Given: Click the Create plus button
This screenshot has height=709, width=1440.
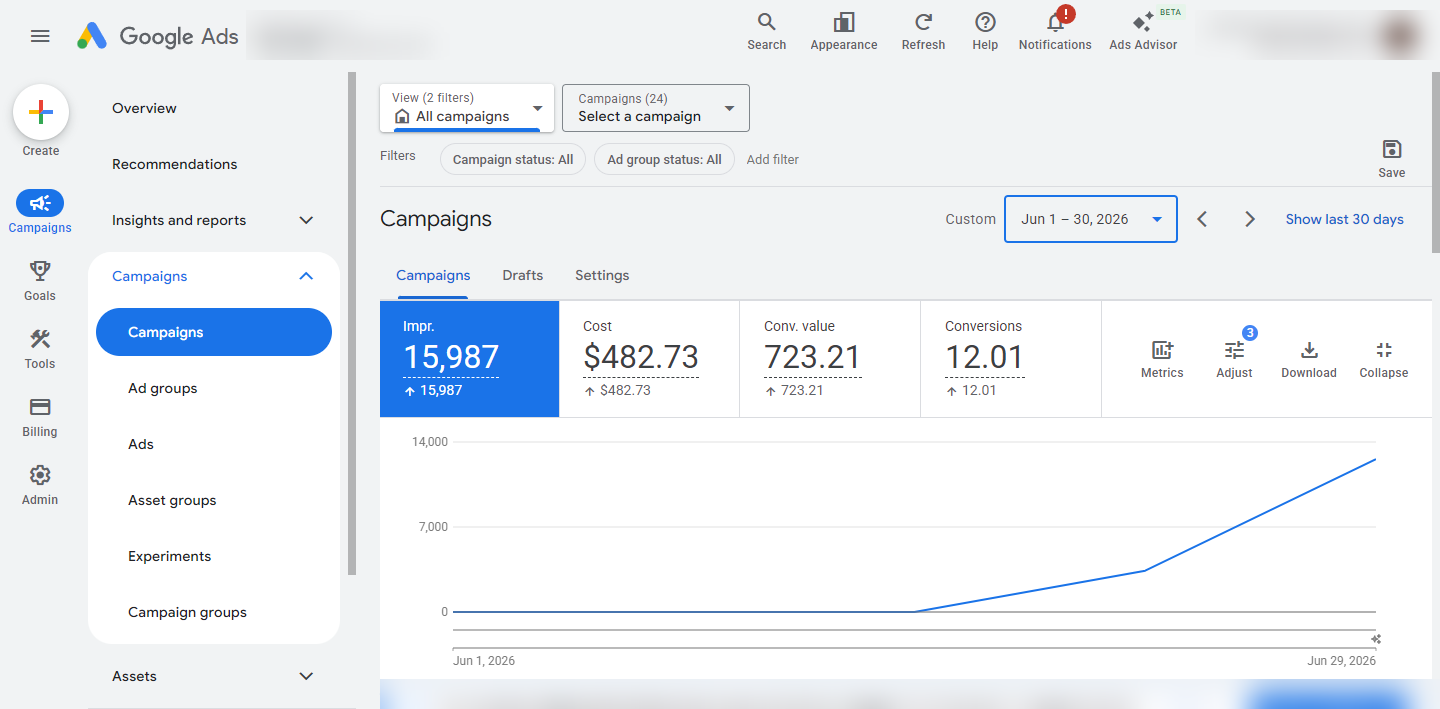Looking at the screenshot, I should coord(41,112).
